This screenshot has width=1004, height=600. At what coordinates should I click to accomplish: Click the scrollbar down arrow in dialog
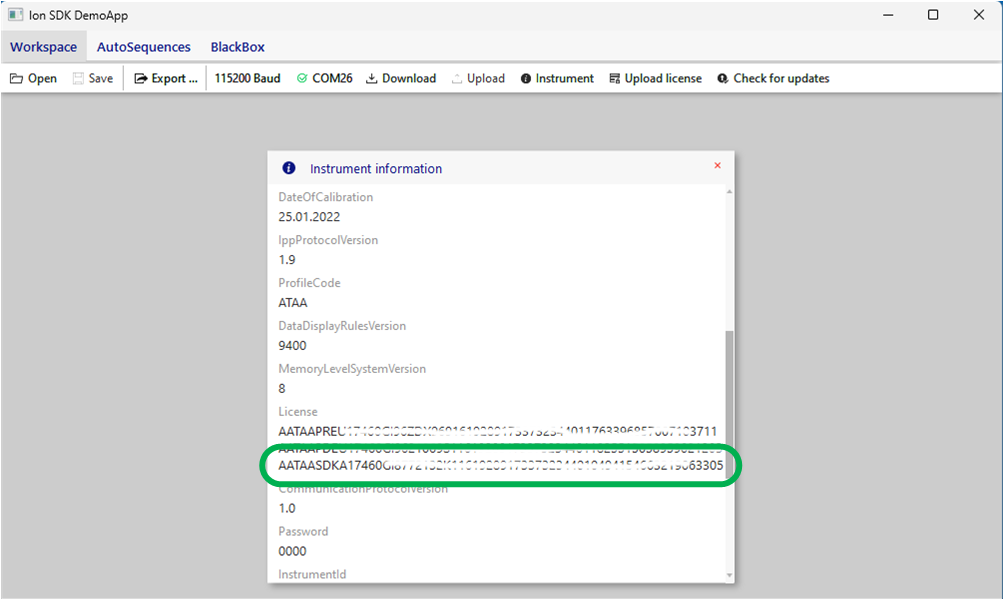click(x=728, y=576)
